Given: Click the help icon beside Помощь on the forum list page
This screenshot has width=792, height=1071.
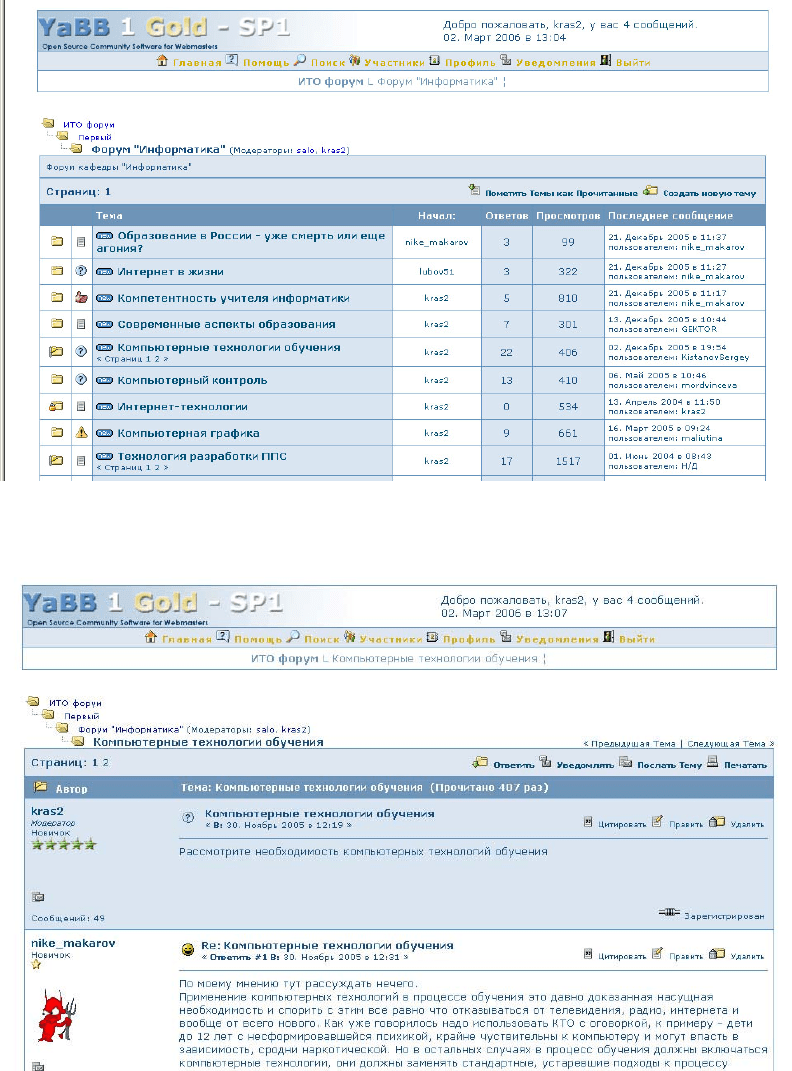Looking at the screenshot, I should 232,60.
